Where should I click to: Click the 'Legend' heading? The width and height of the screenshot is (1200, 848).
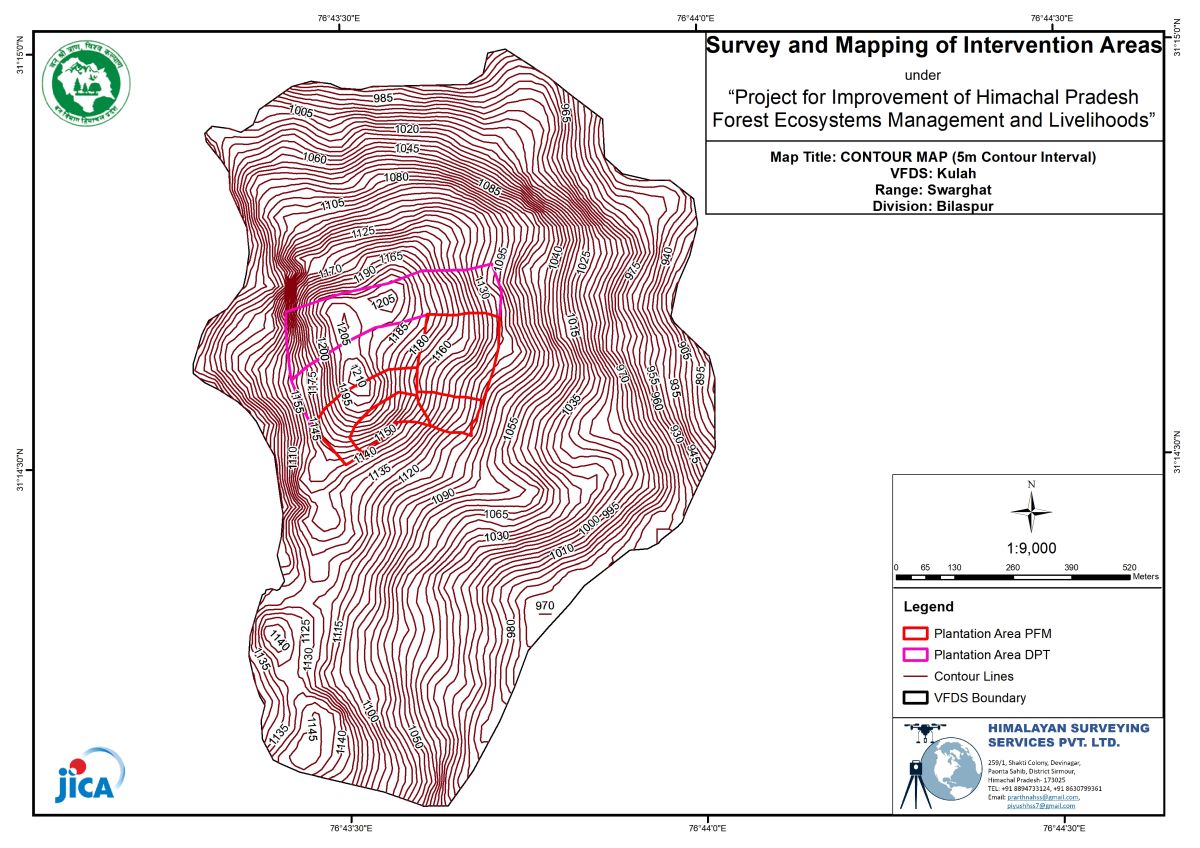point(928,607)
